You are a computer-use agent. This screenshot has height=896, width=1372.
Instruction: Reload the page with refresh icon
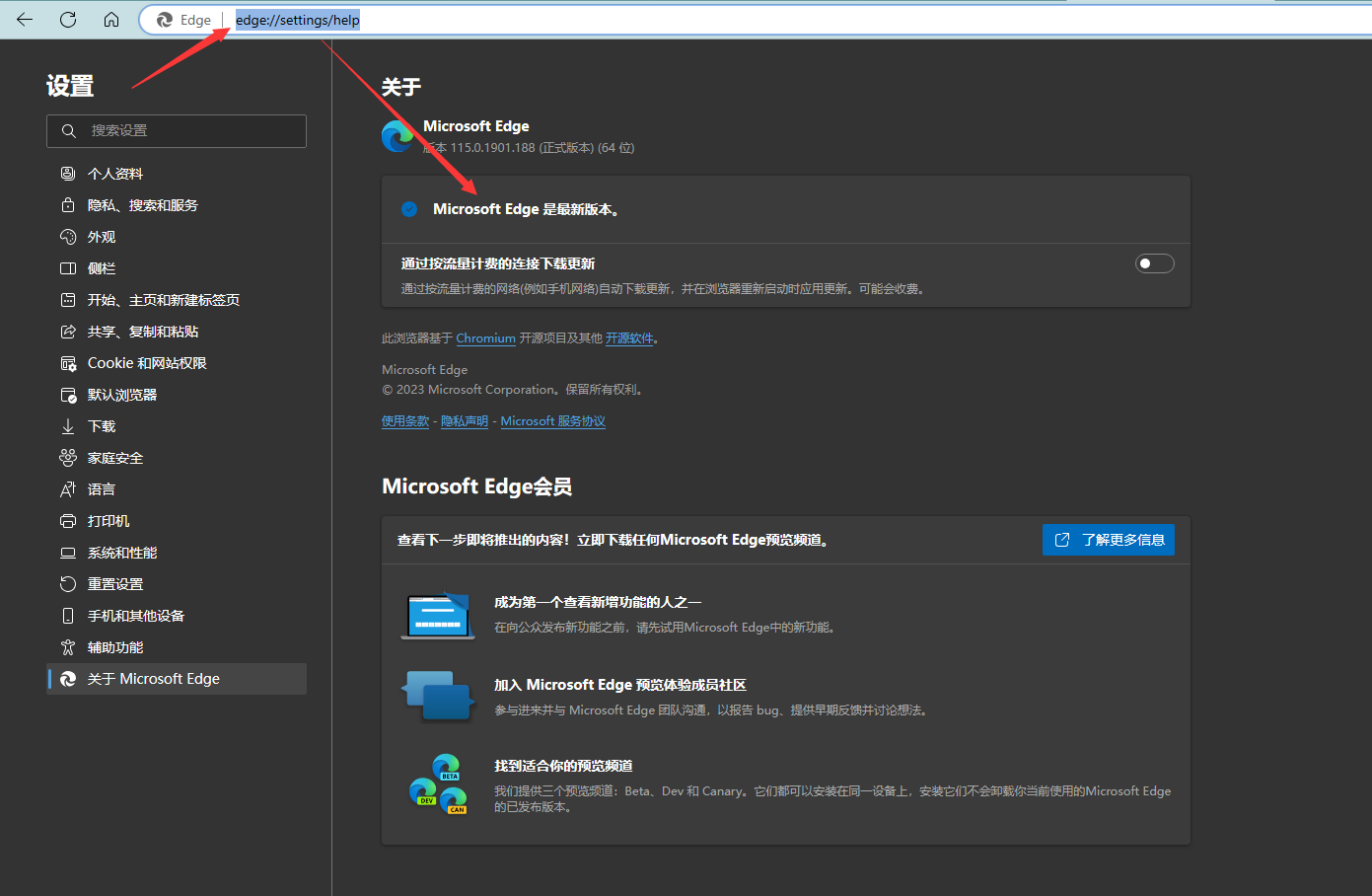[x=68, y=20]
